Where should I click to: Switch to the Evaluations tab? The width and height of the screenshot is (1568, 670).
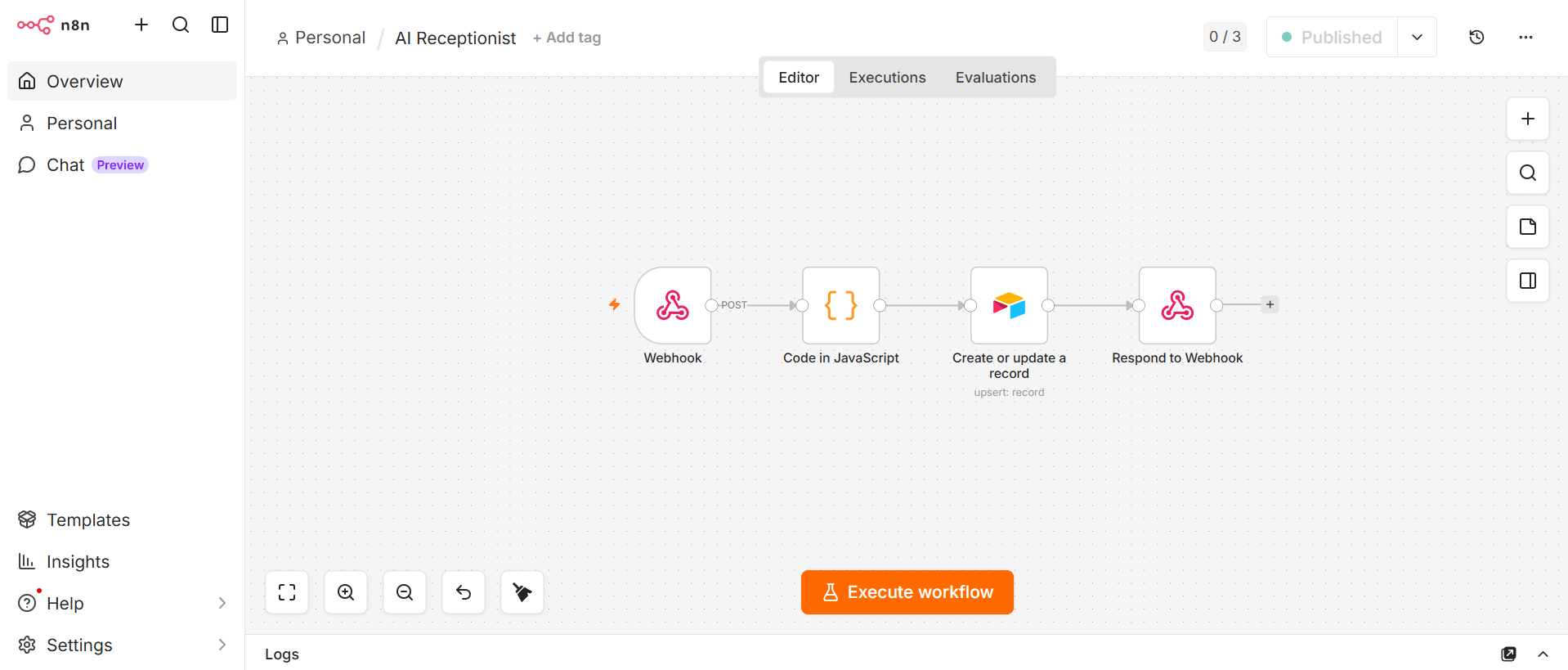(x=996, y=77)
